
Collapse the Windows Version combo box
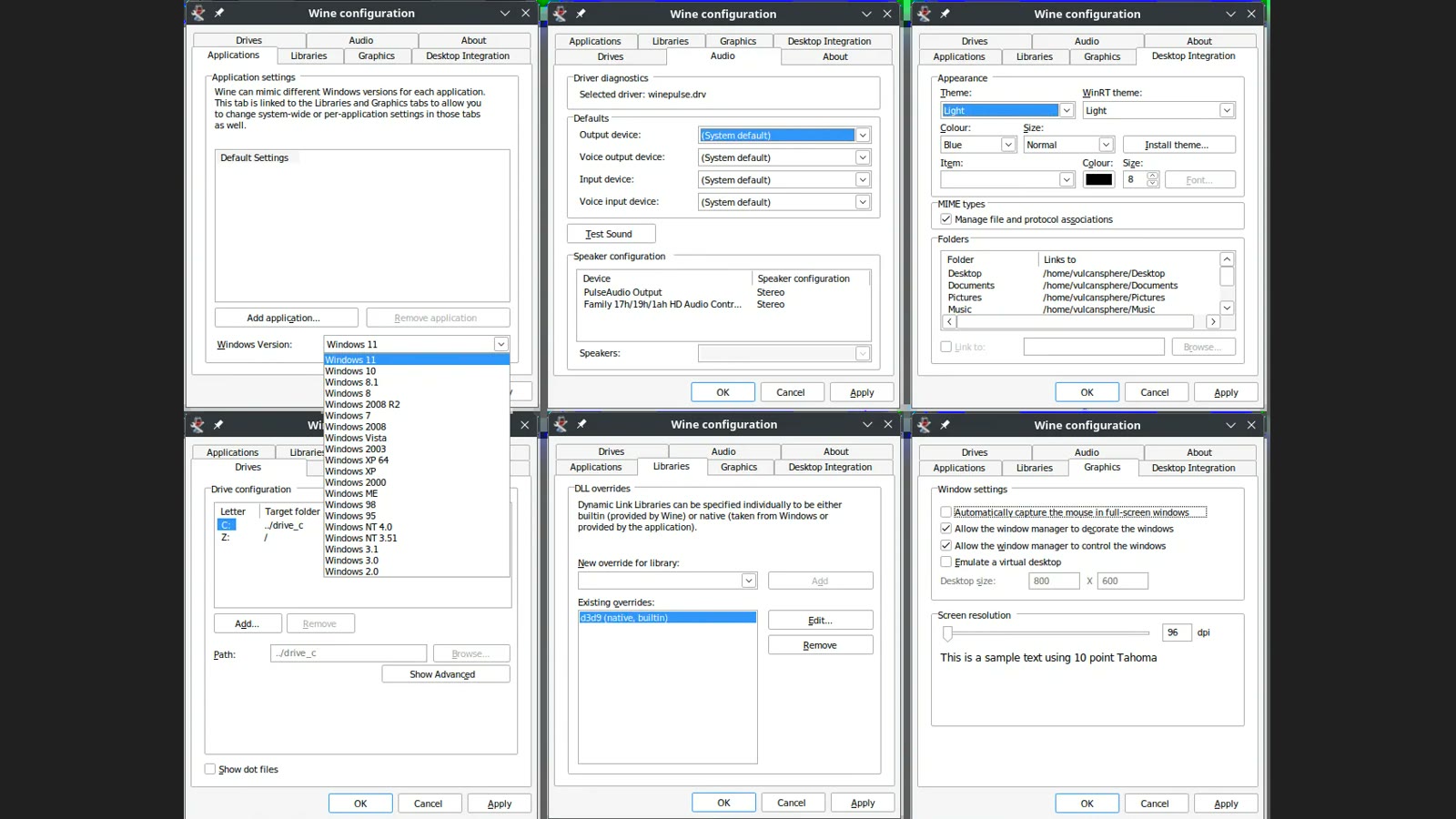pyautogui.click(x=501, y=344)
